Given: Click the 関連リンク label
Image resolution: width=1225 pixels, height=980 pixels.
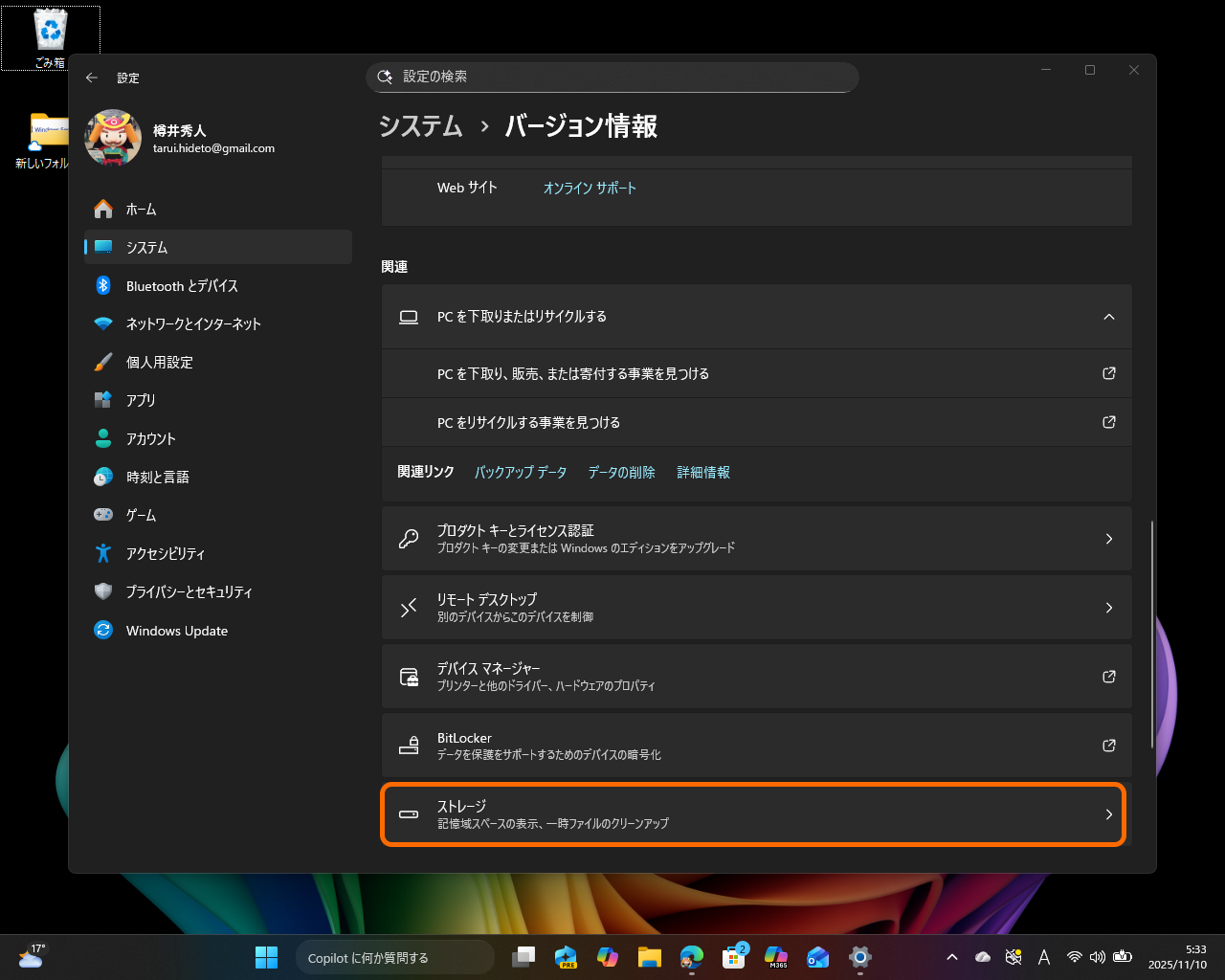Looking at the screenshot, I should point(426,472).
